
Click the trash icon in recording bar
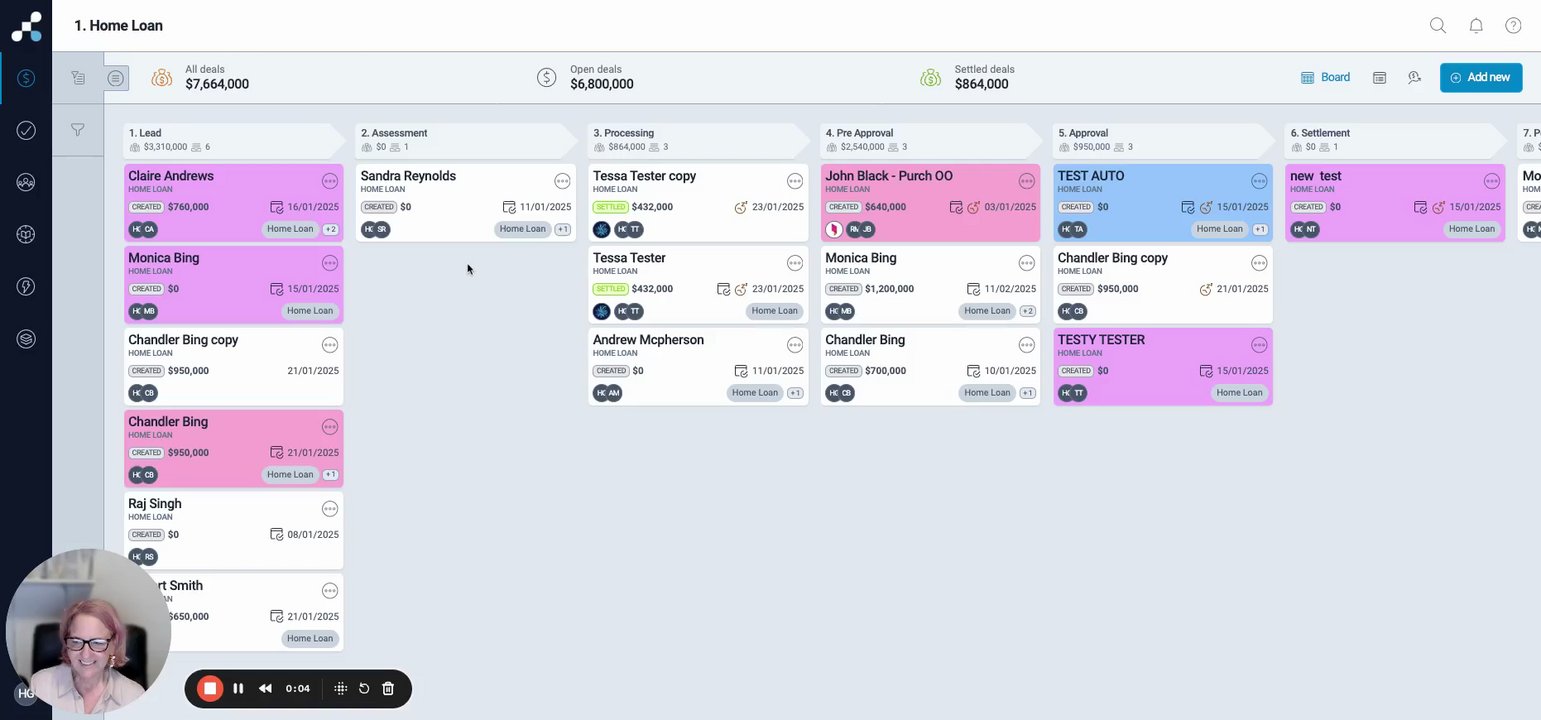[388, 688]
